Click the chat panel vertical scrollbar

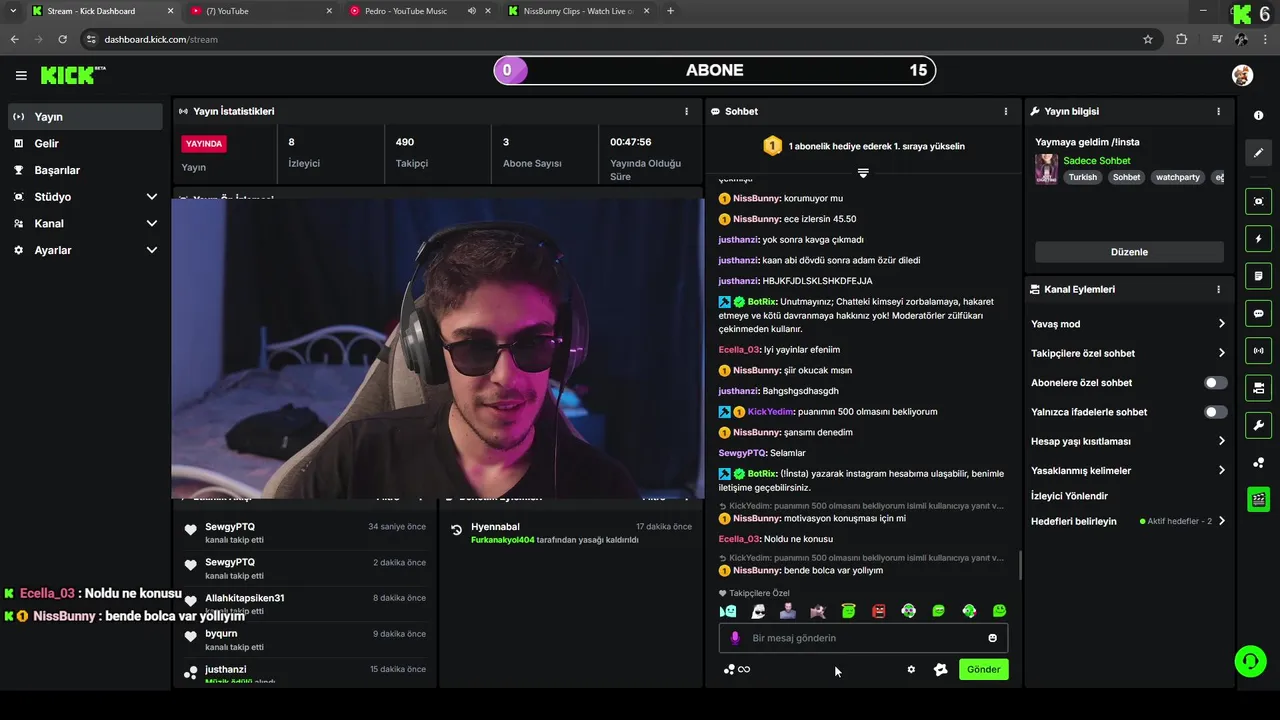coord(1021,566)
